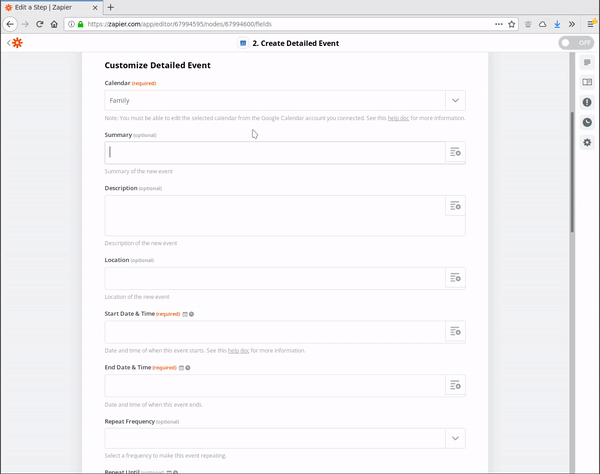This screenshot has height=474, width=600.
Task: Focus the Summary input field
Action: click(x=275, y=153)
